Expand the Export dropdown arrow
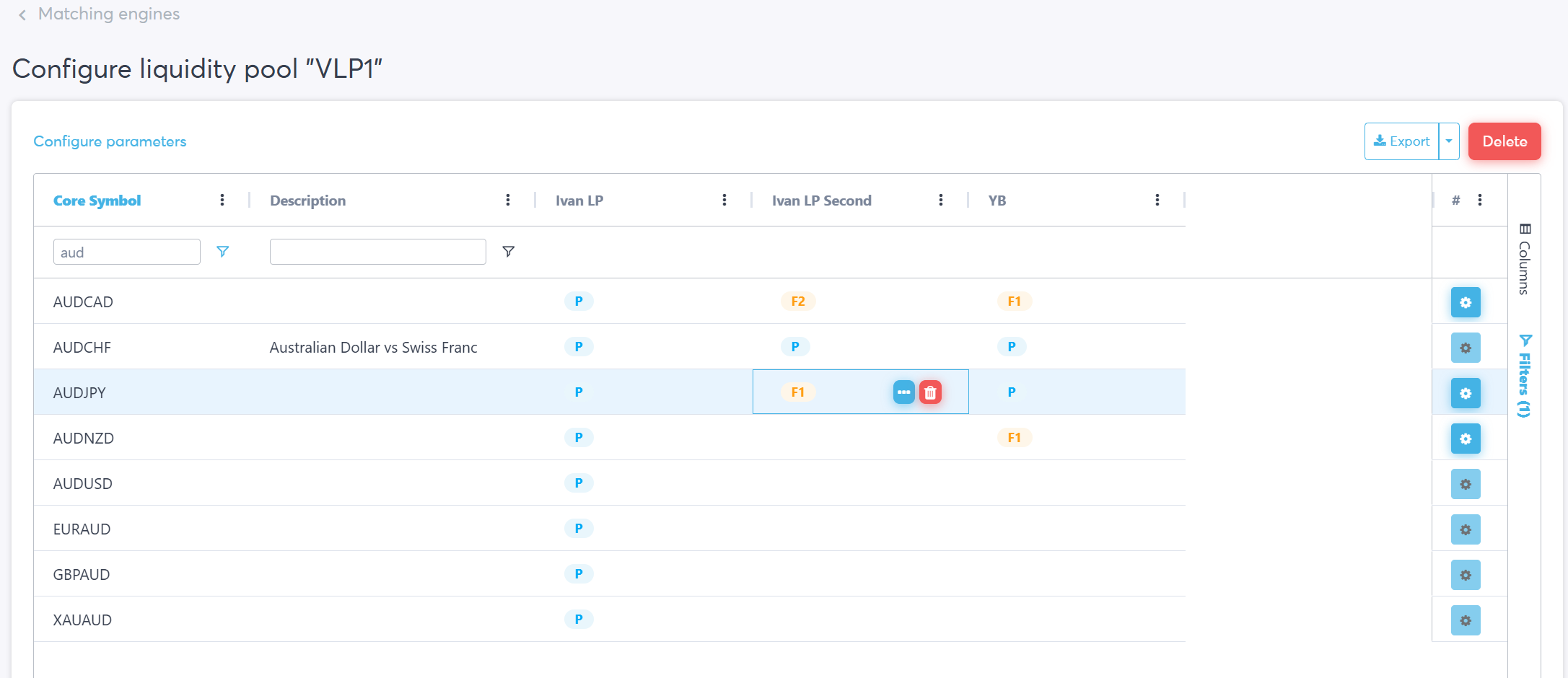Screen dimensions: 1568x678 (x=1449, y=141)
